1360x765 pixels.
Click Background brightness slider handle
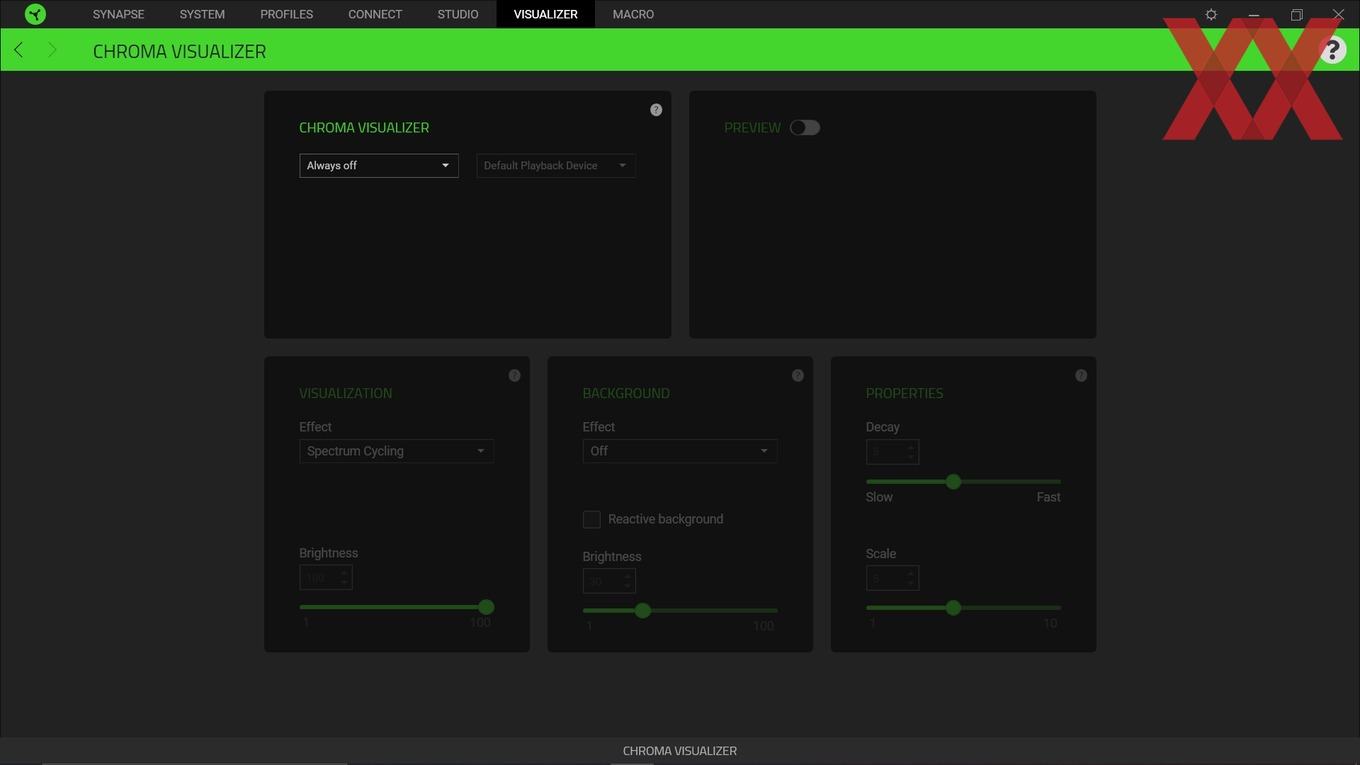point(643,610)
